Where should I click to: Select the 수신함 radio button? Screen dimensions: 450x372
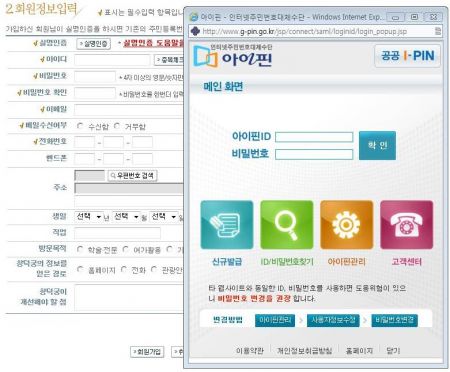[80, 126]
